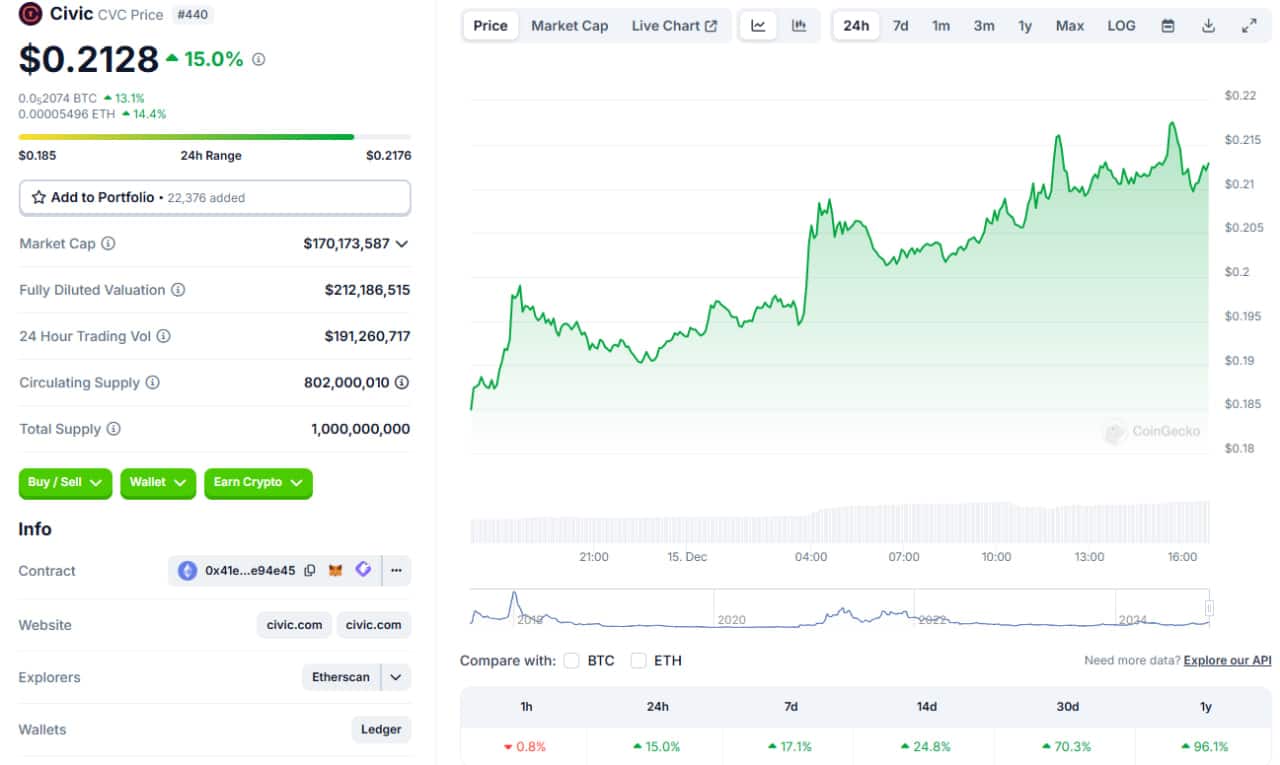Open the Earn Crypto dropdown

[258, 483]
